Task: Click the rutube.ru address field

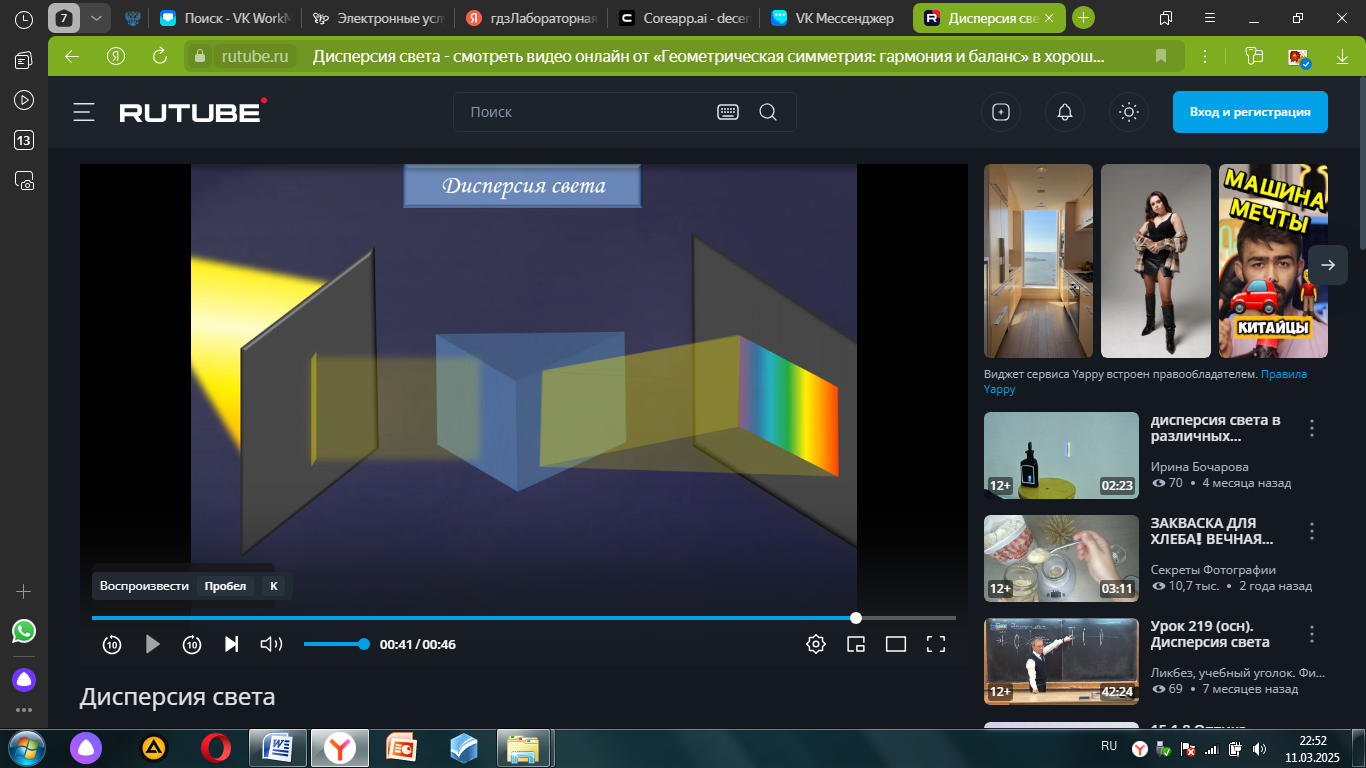Action: [254, 56]
